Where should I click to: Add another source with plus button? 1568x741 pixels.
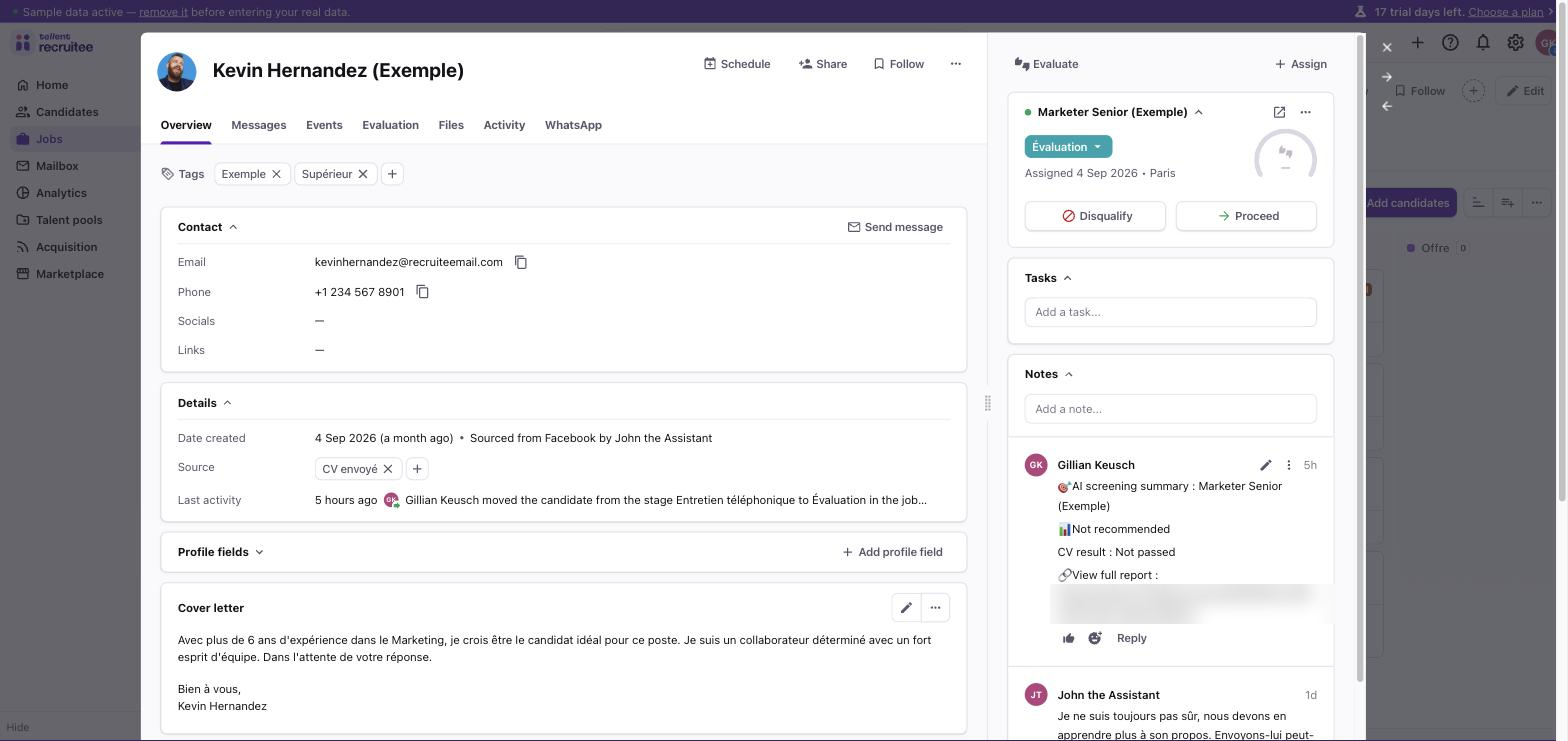click(x=417, y=469)
